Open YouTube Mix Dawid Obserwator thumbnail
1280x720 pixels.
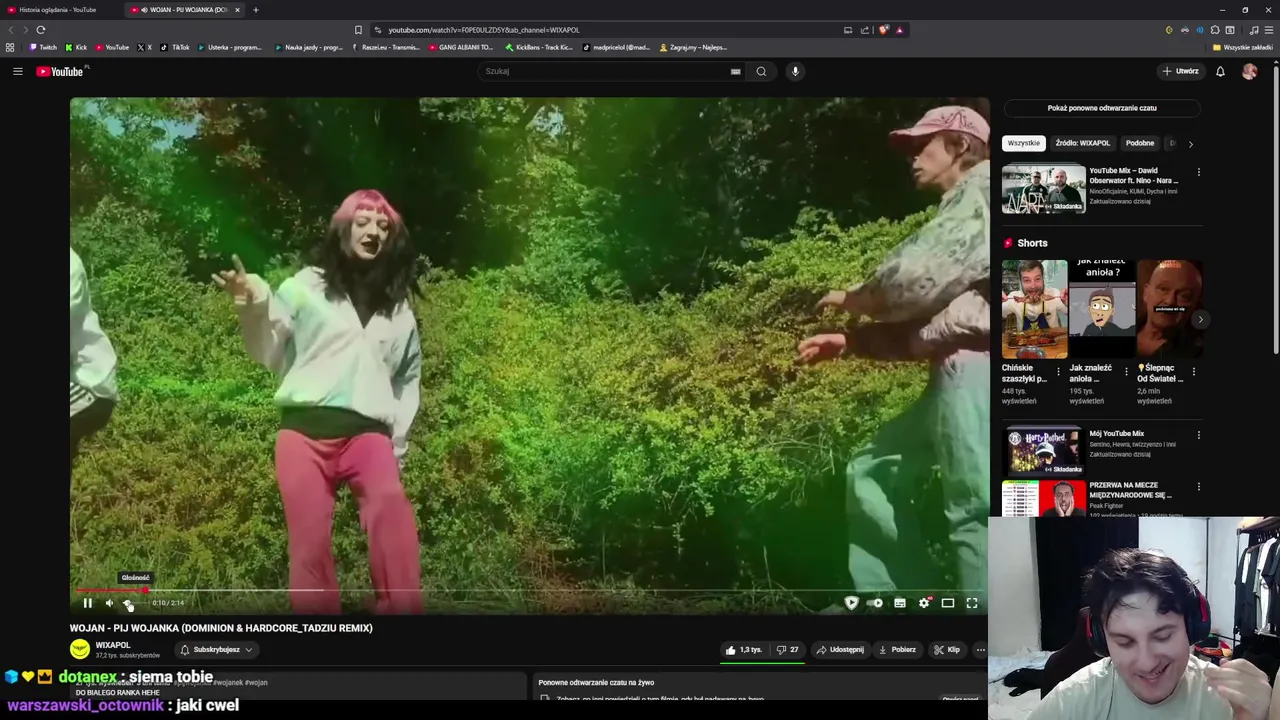[x=1044, y=188]
